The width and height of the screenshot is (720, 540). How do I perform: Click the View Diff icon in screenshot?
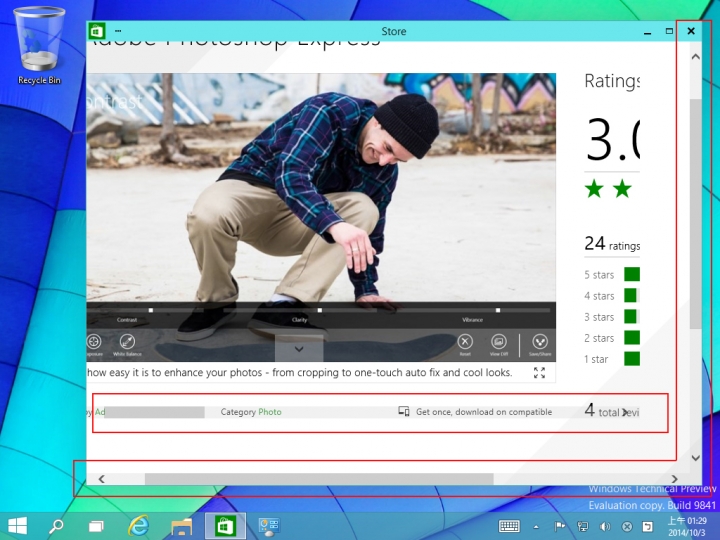click(498, 342)
